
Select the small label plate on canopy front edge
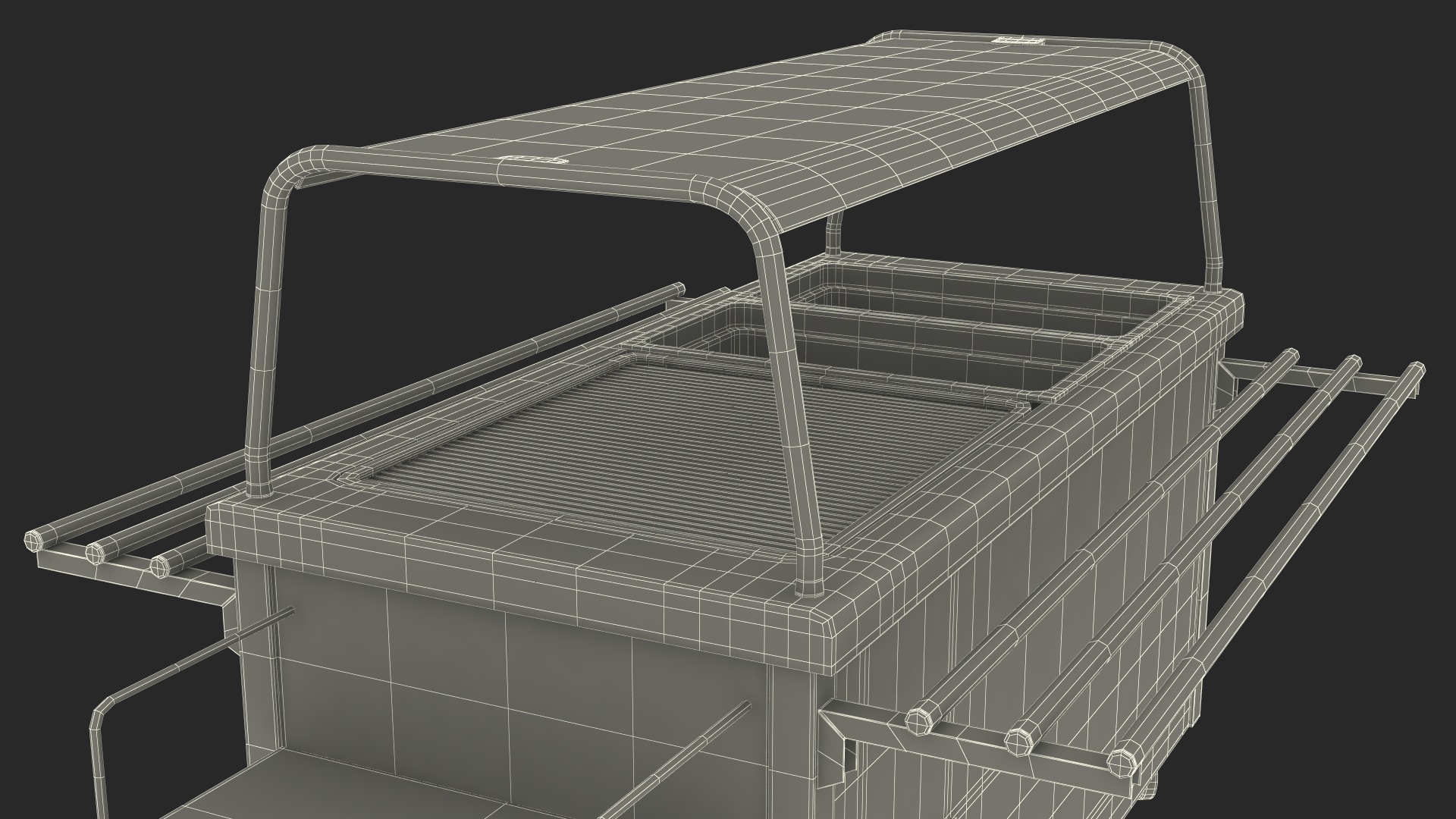533,160
